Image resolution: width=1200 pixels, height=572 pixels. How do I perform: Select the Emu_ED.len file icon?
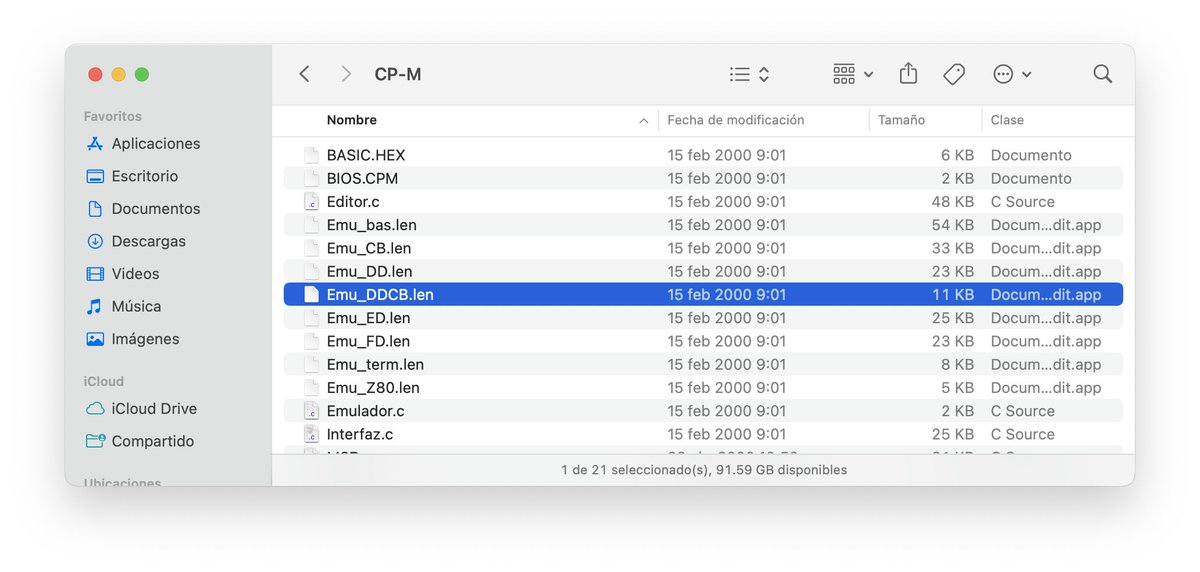311,318
